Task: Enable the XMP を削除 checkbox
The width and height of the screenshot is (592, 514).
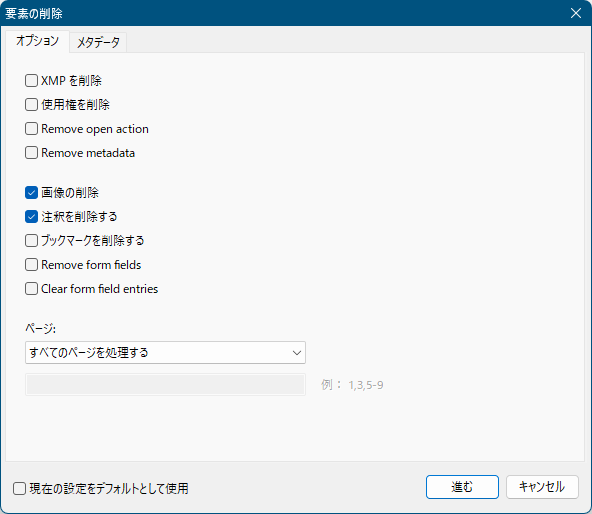Action: [31, 80]
